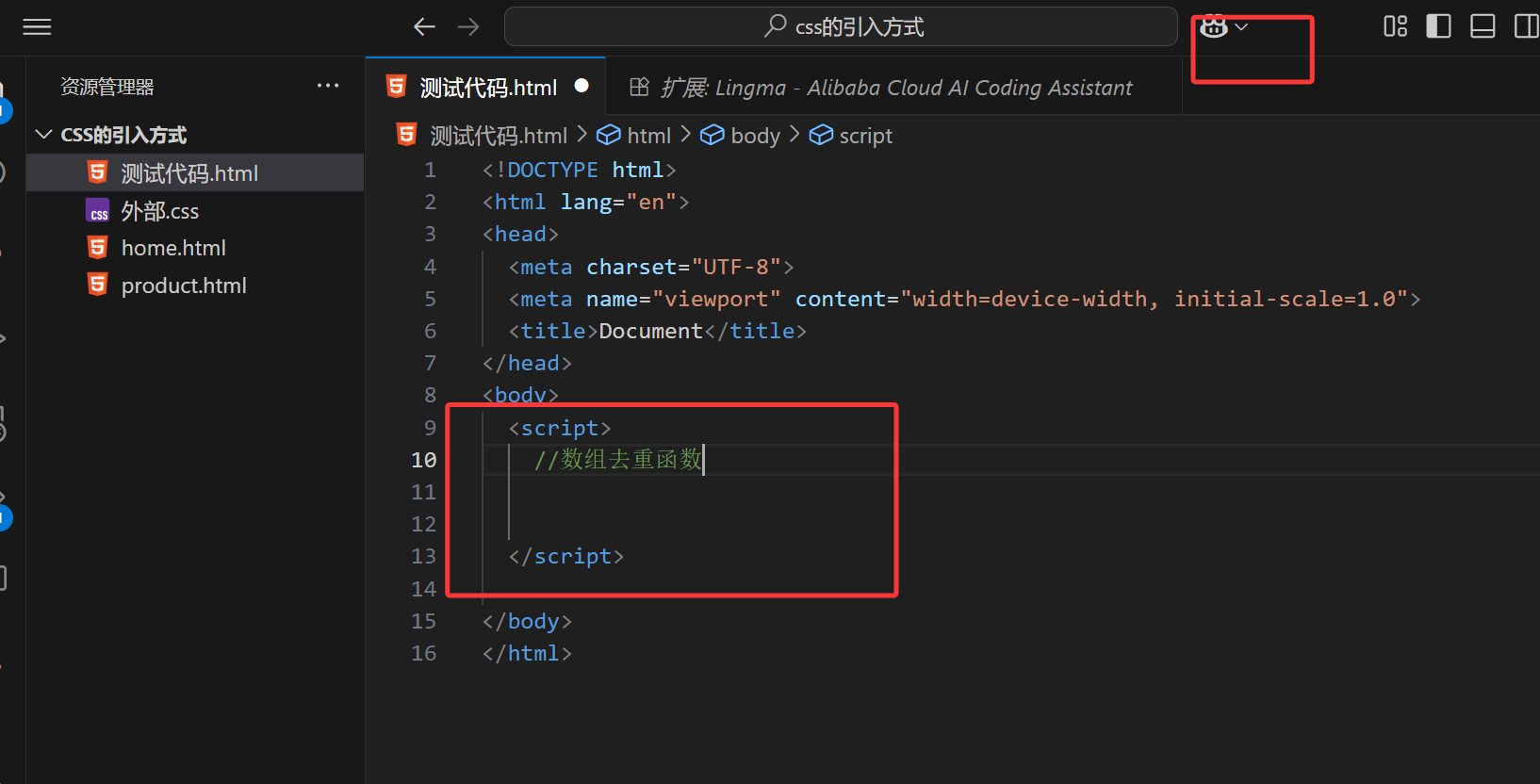Screen dimensions: 1540x784
Task: Expand the dropdown arrow next to Copilot
Action: pos(1242,27)
